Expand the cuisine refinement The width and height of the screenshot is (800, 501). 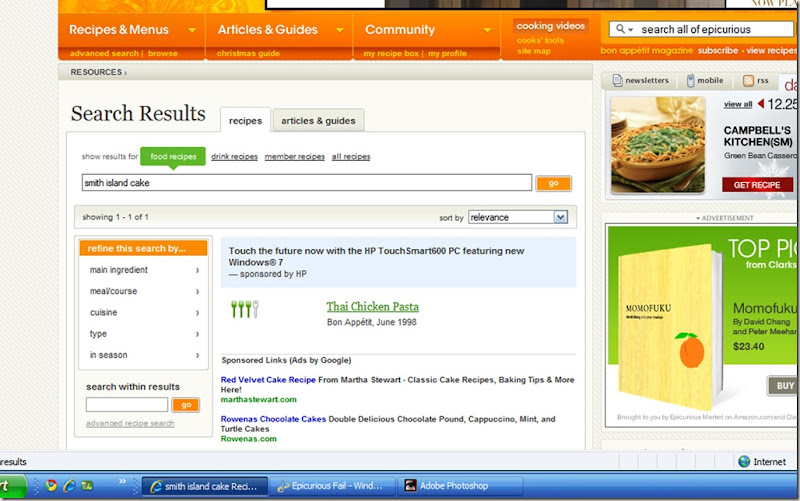[143, 313]
